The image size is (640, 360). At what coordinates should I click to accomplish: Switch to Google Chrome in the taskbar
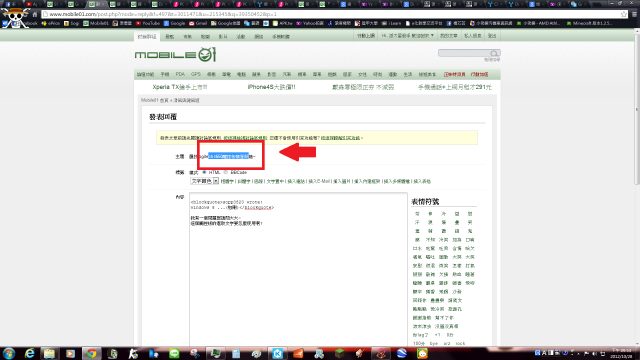(91, 353)
